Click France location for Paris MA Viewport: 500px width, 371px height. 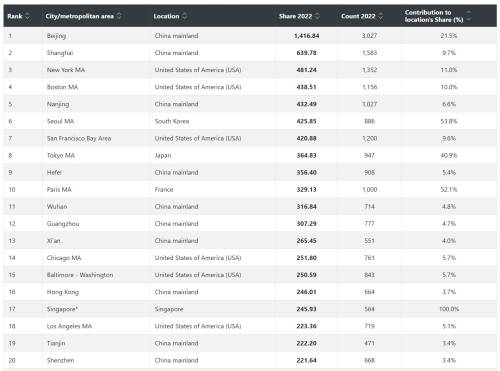[164, 189]
